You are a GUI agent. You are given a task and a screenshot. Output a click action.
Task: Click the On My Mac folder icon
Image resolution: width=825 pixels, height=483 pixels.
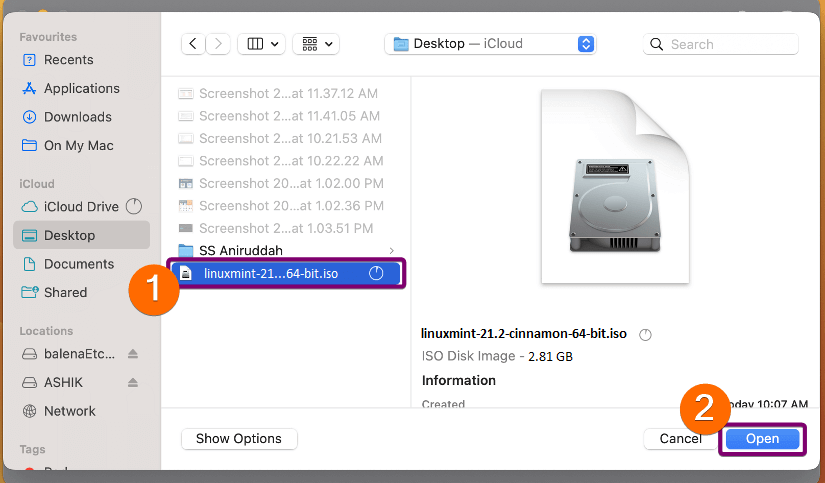(x=29, y=145)
